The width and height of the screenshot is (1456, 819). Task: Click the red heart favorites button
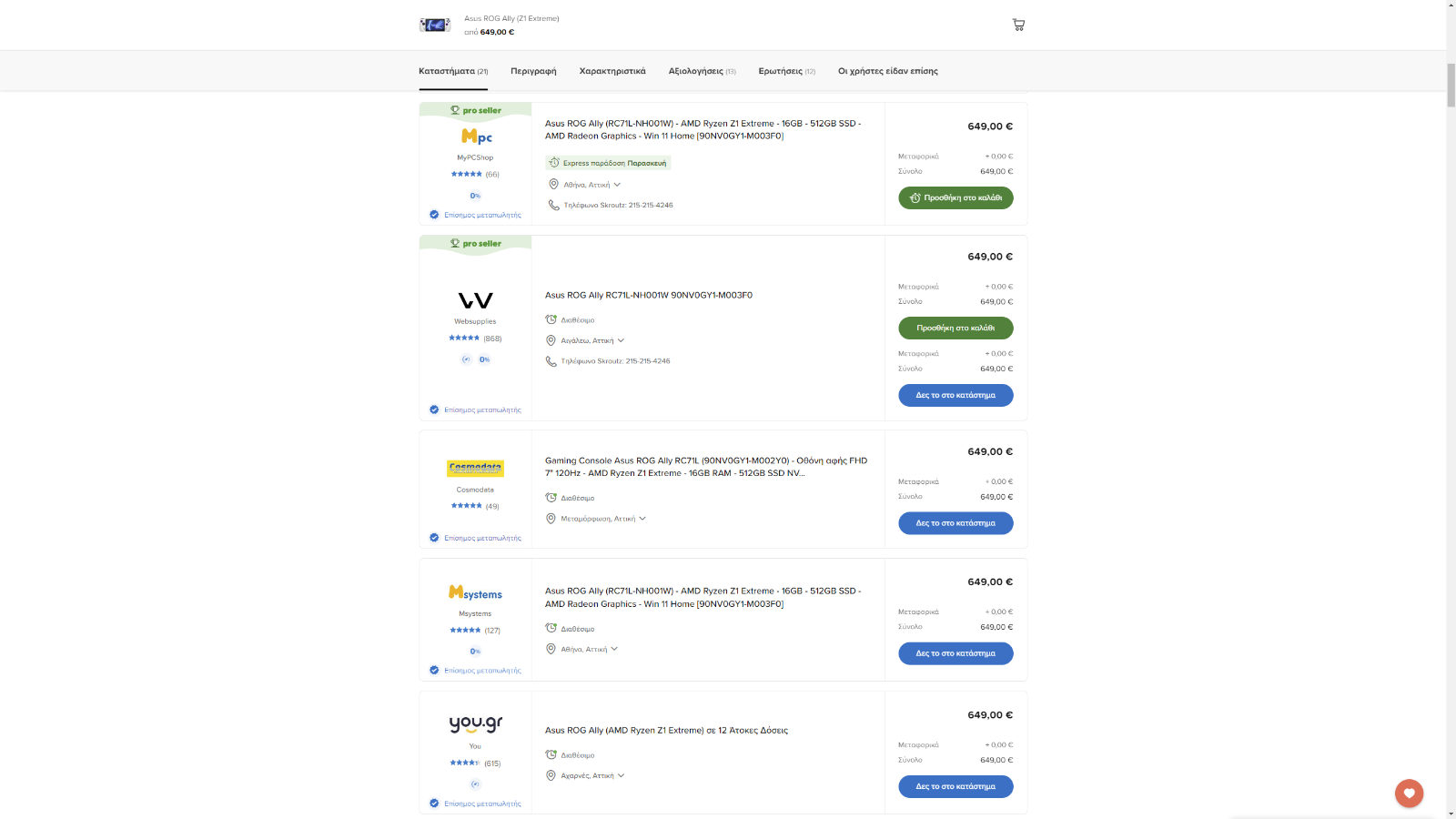coord(1409,794)
